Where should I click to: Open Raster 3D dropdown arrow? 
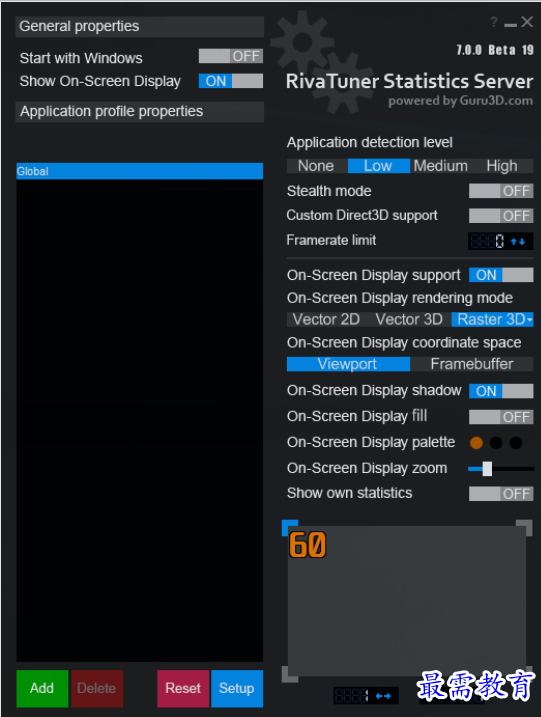pyautogui.click(x=530, y=320)
